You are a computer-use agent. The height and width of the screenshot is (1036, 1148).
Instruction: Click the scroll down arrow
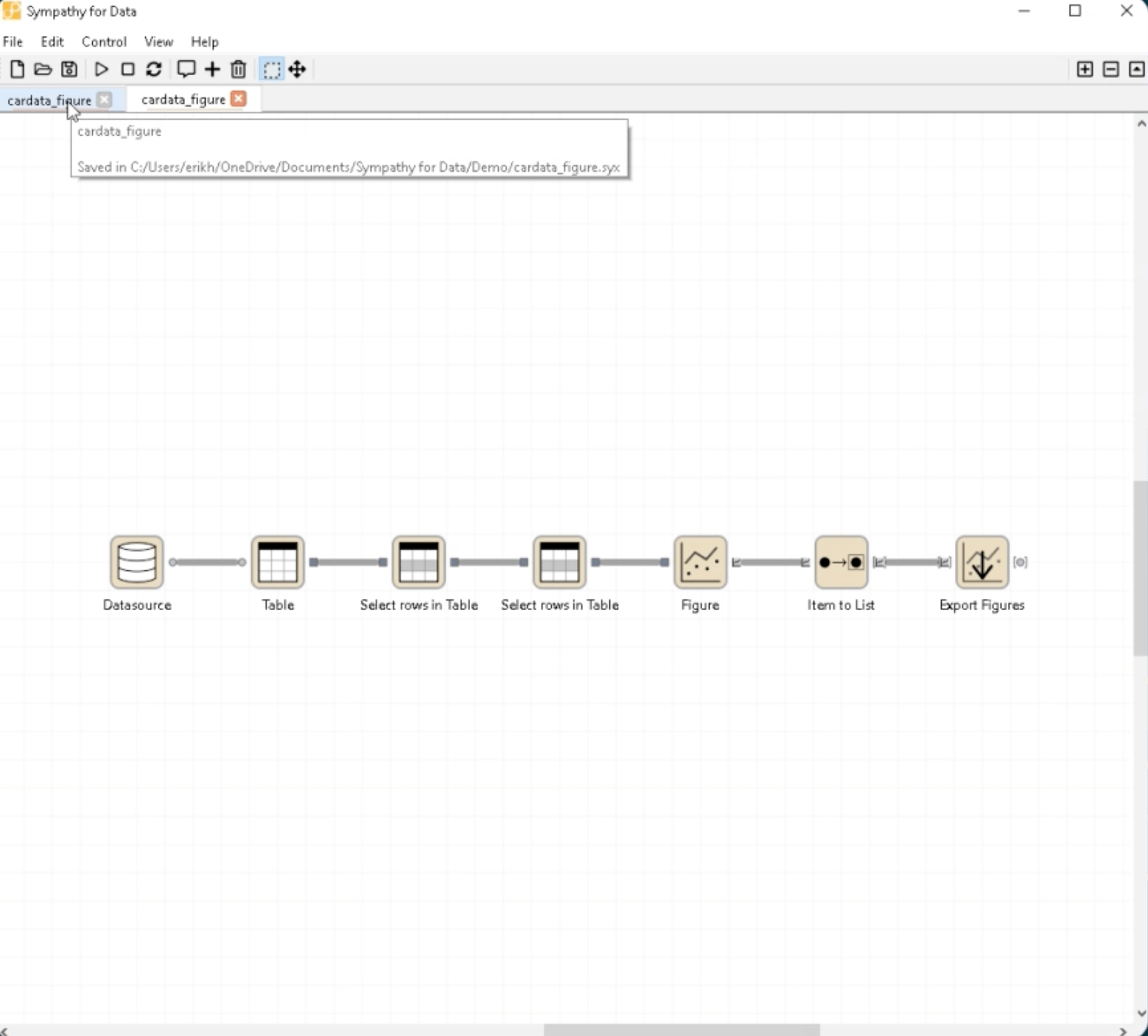[1141, 1013]
